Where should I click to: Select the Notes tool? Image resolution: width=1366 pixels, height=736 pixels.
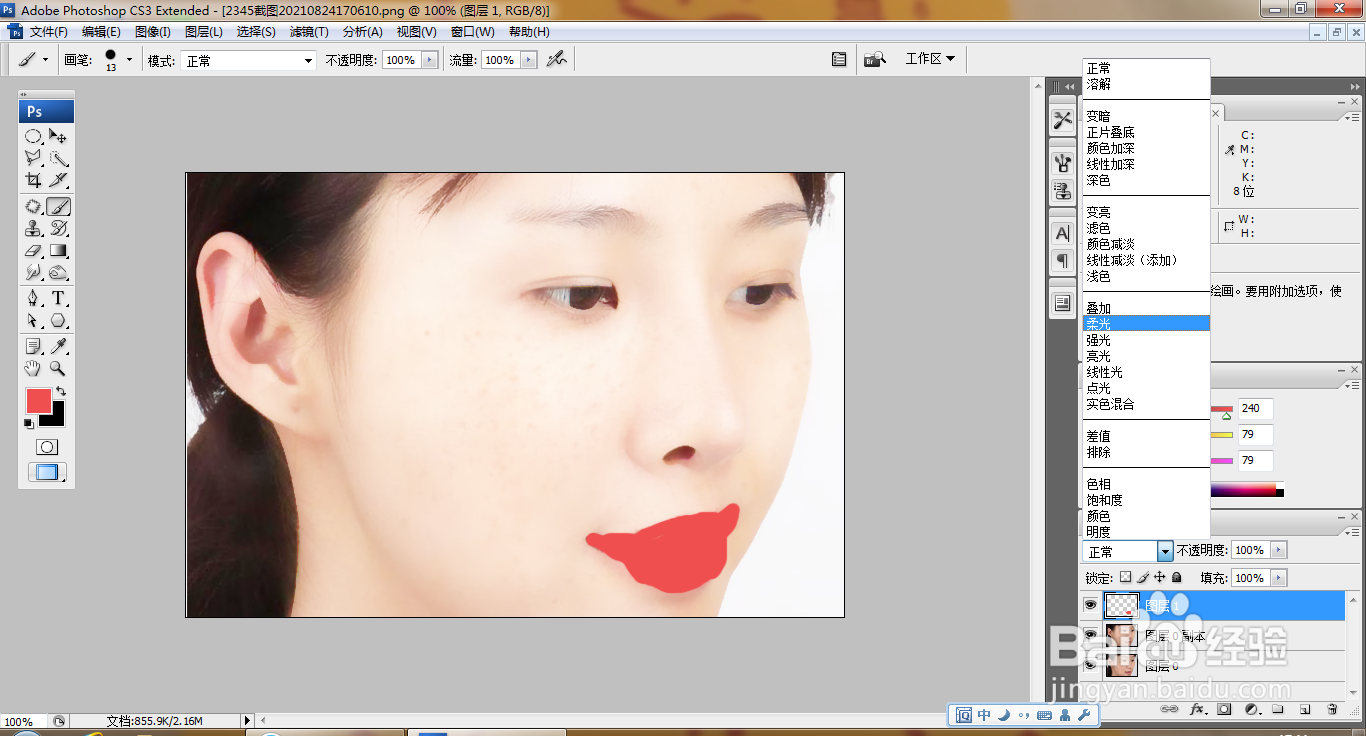point(33,347)
